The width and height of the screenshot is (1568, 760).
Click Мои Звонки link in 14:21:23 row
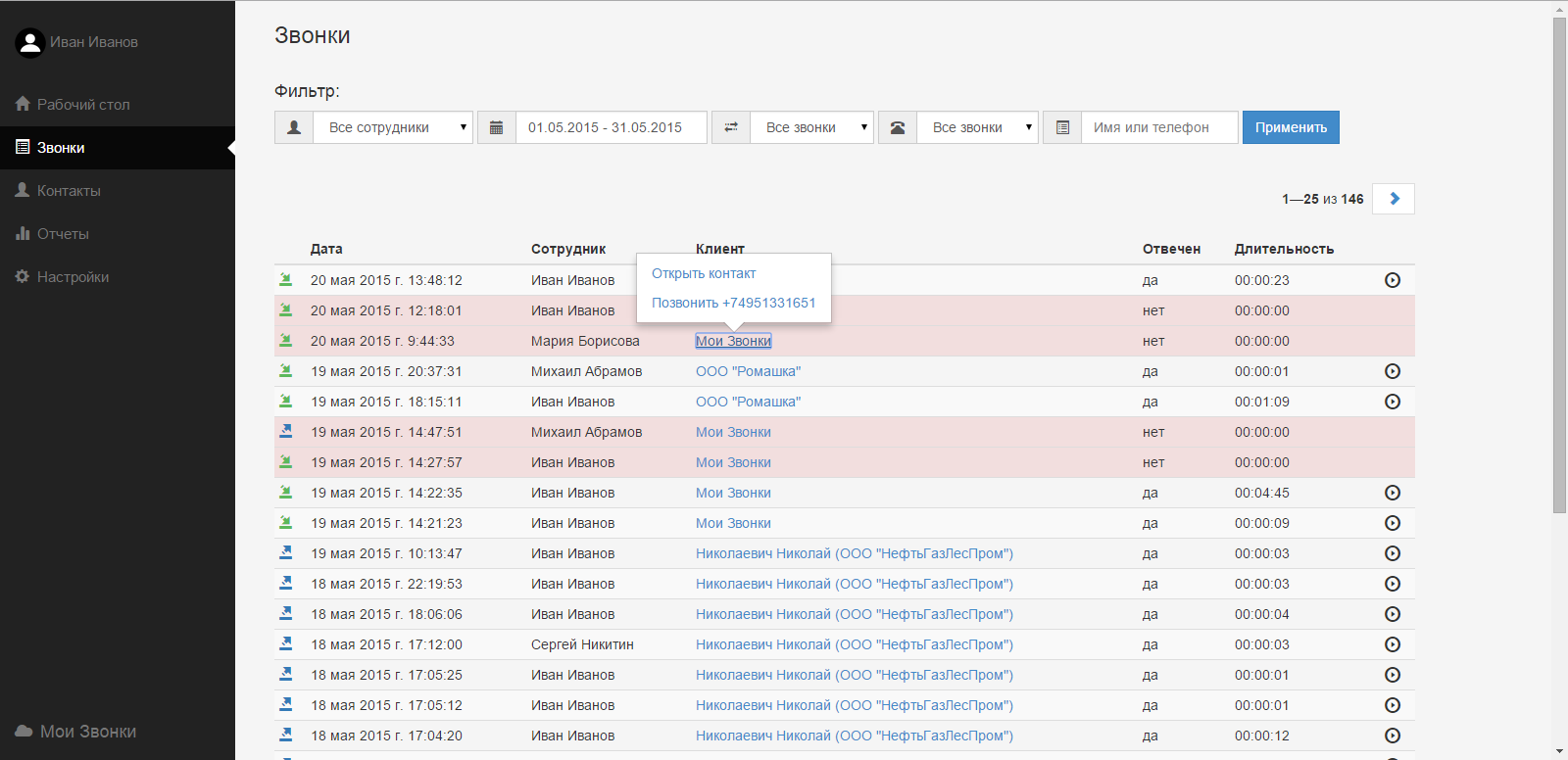coord(733,523)
